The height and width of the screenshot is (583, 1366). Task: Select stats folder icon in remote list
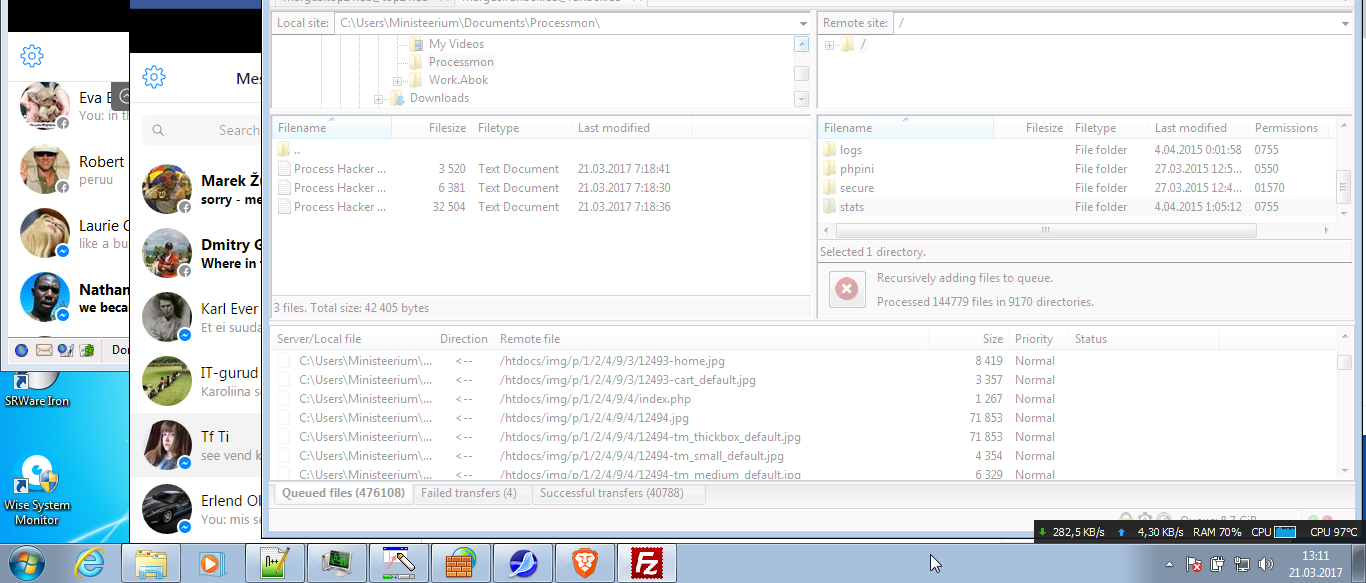tap(829, 207)
